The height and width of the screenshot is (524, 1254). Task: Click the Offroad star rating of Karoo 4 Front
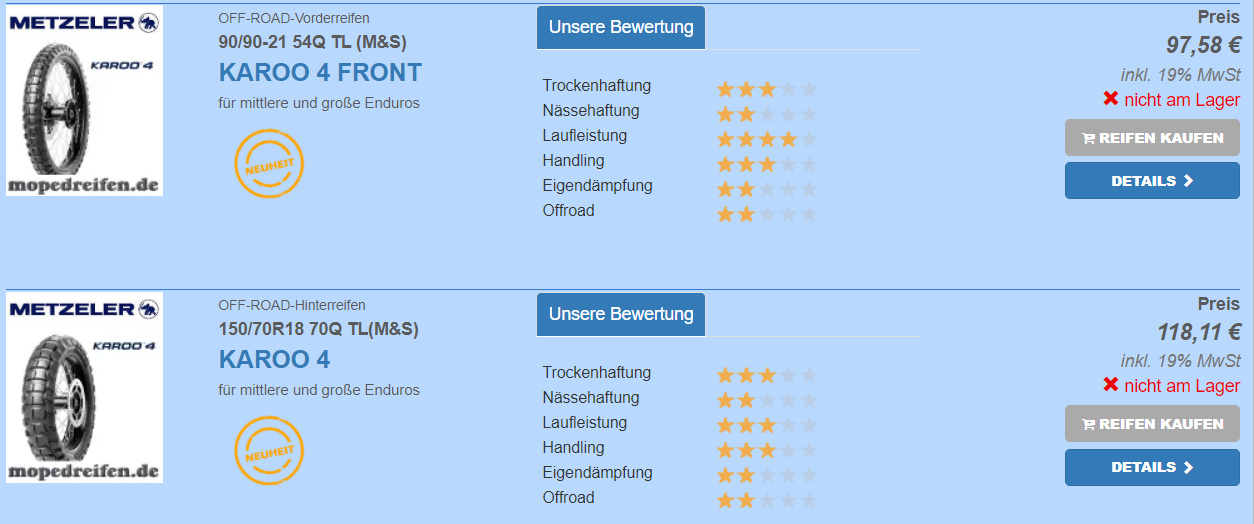click(767, 214)
